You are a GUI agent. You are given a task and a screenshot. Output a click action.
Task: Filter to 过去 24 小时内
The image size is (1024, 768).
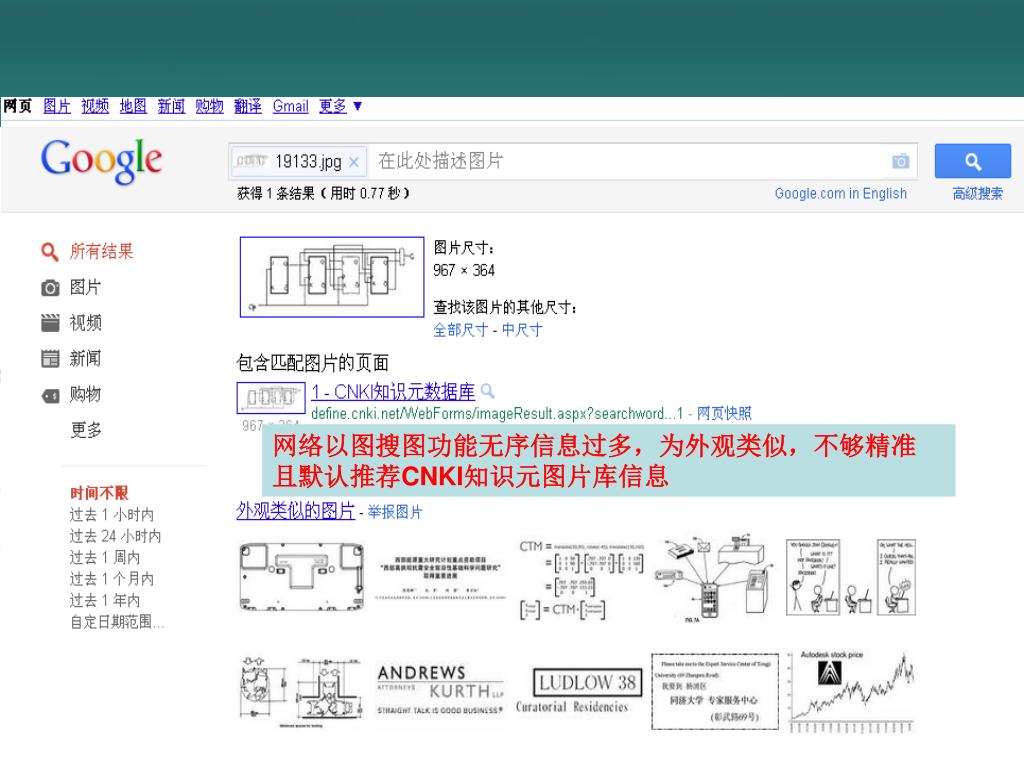(116, 536)
